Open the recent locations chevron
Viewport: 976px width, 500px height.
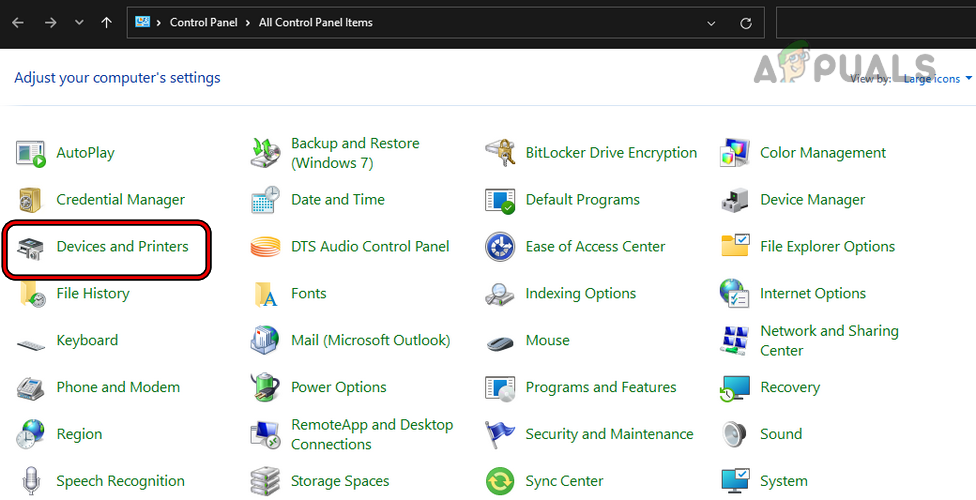click(x=79, y=23)
